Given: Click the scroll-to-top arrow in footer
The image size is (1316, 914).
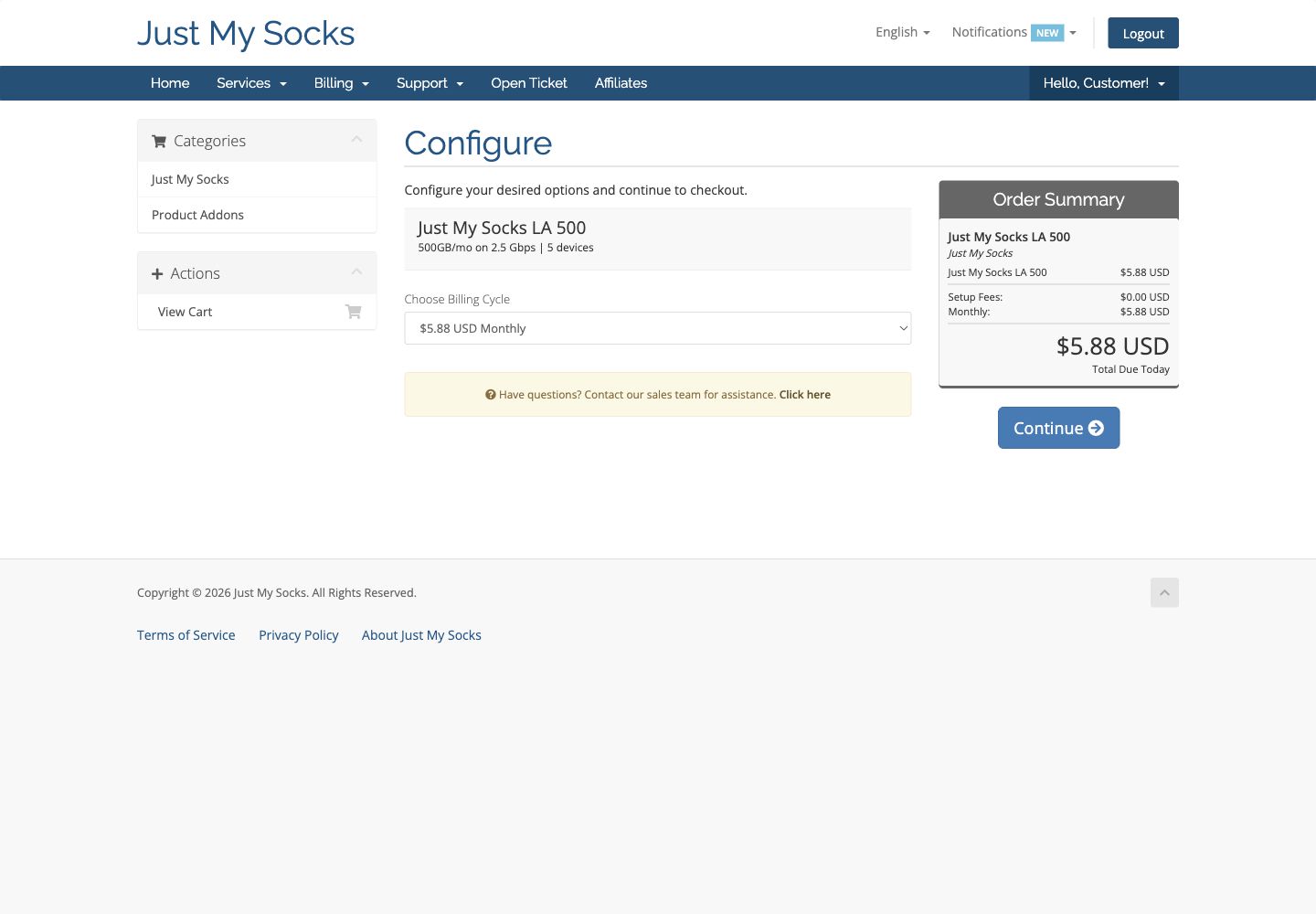Looking at the screenshot, I should [1164, 592].
